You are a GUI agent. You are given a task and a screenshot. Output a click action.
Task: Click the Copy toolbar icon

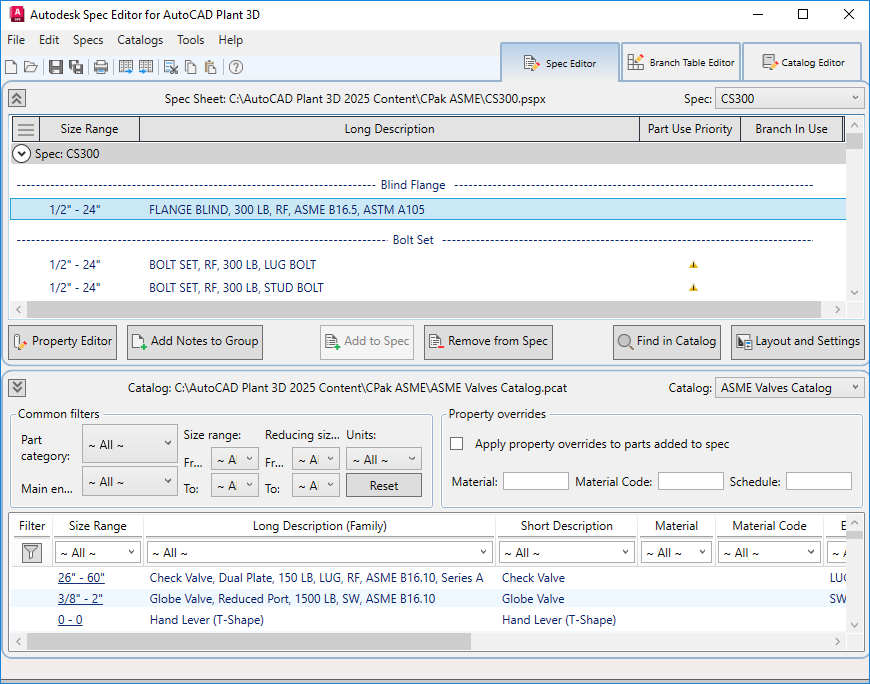190,67
